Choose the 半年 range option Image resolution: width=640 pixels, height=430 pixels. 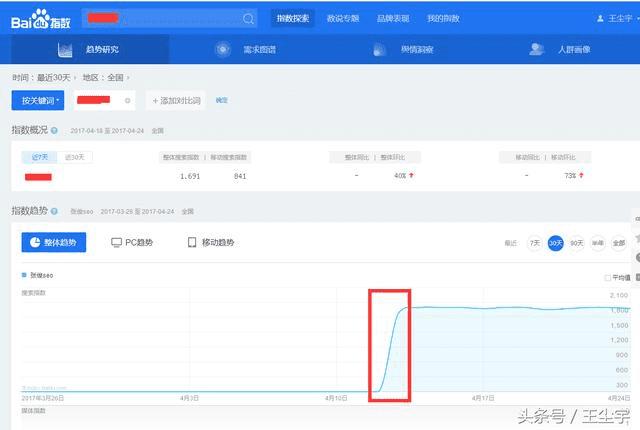tap(598, 243)
